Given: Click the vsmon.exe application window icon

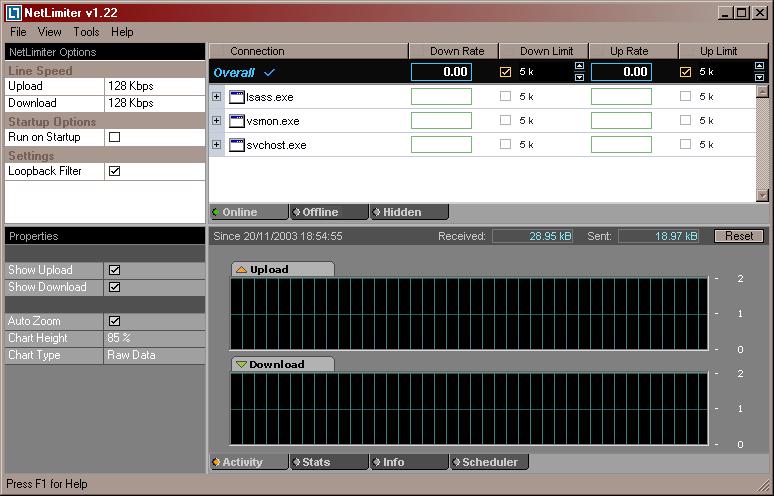Looking at the screenshot, I should click(237, 121).
